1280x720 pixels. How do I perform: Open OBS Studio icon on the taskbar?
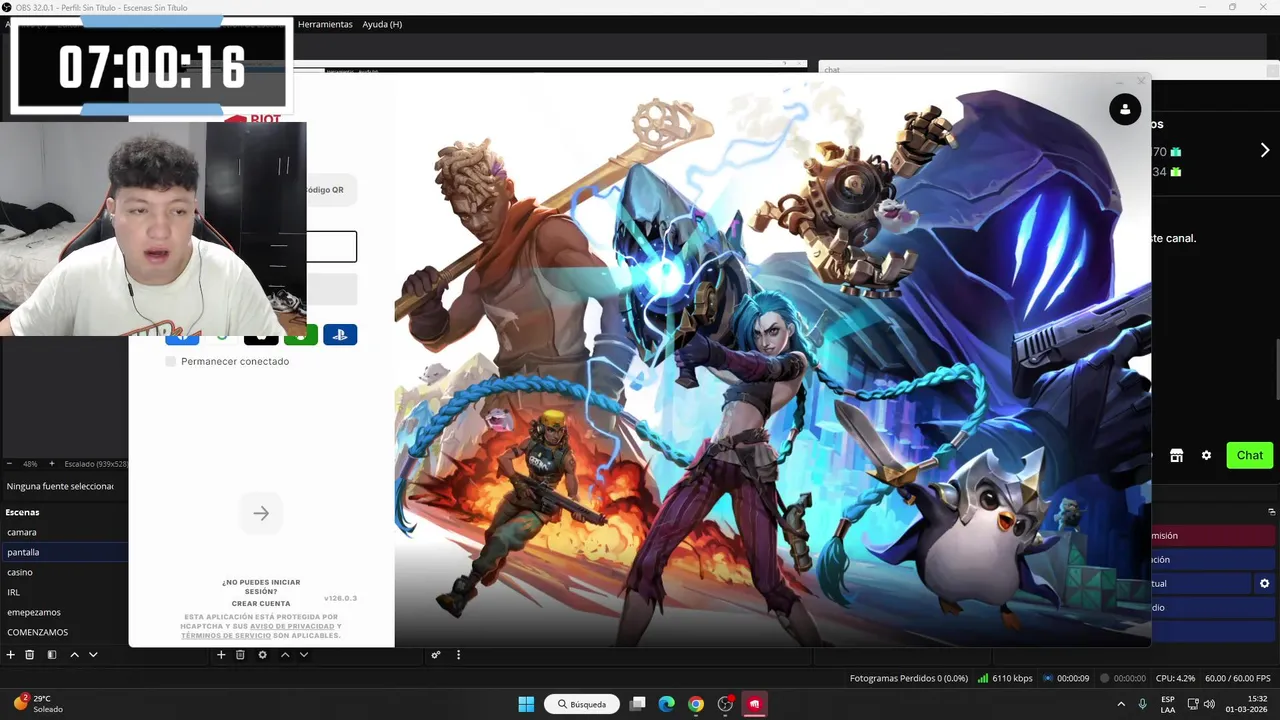pos(725,704)
